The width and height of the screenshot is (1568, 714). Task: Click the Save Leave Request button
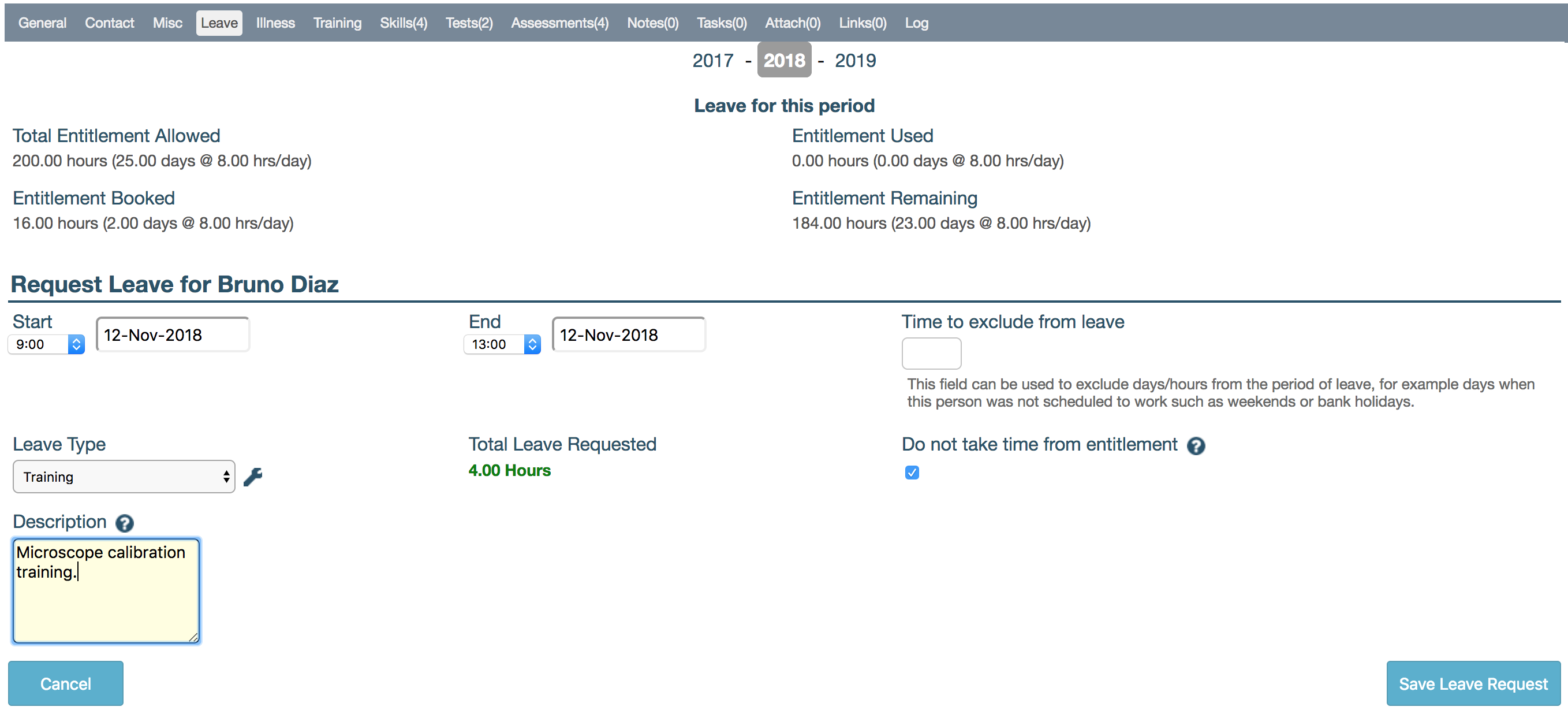pos(1472,683)
